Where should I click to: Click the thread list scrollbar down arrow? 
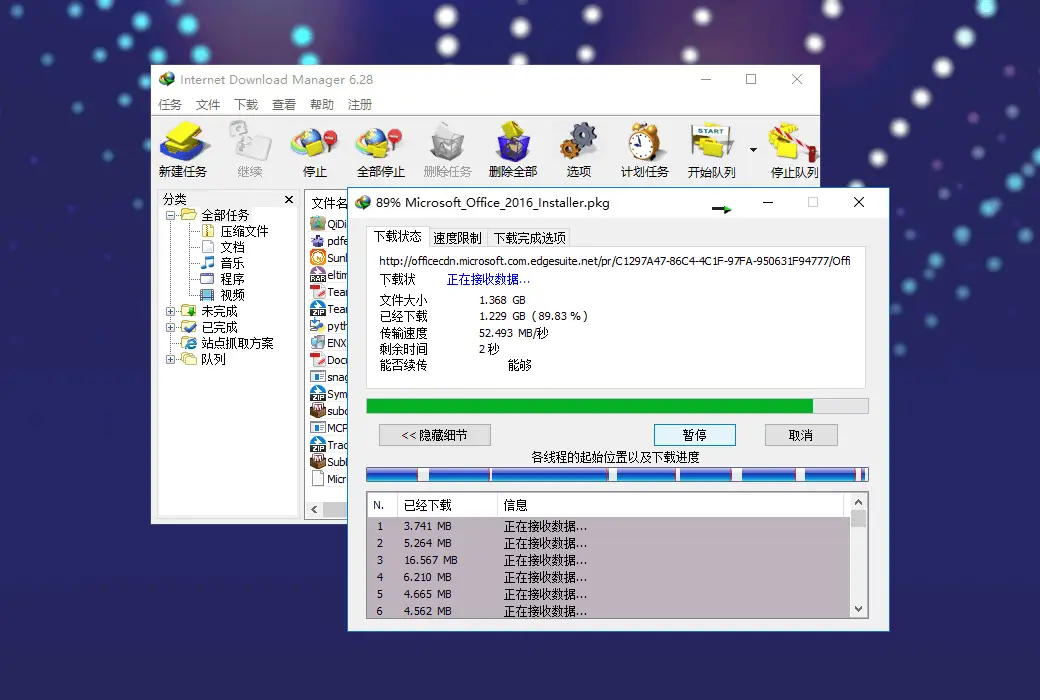(858, 607)
